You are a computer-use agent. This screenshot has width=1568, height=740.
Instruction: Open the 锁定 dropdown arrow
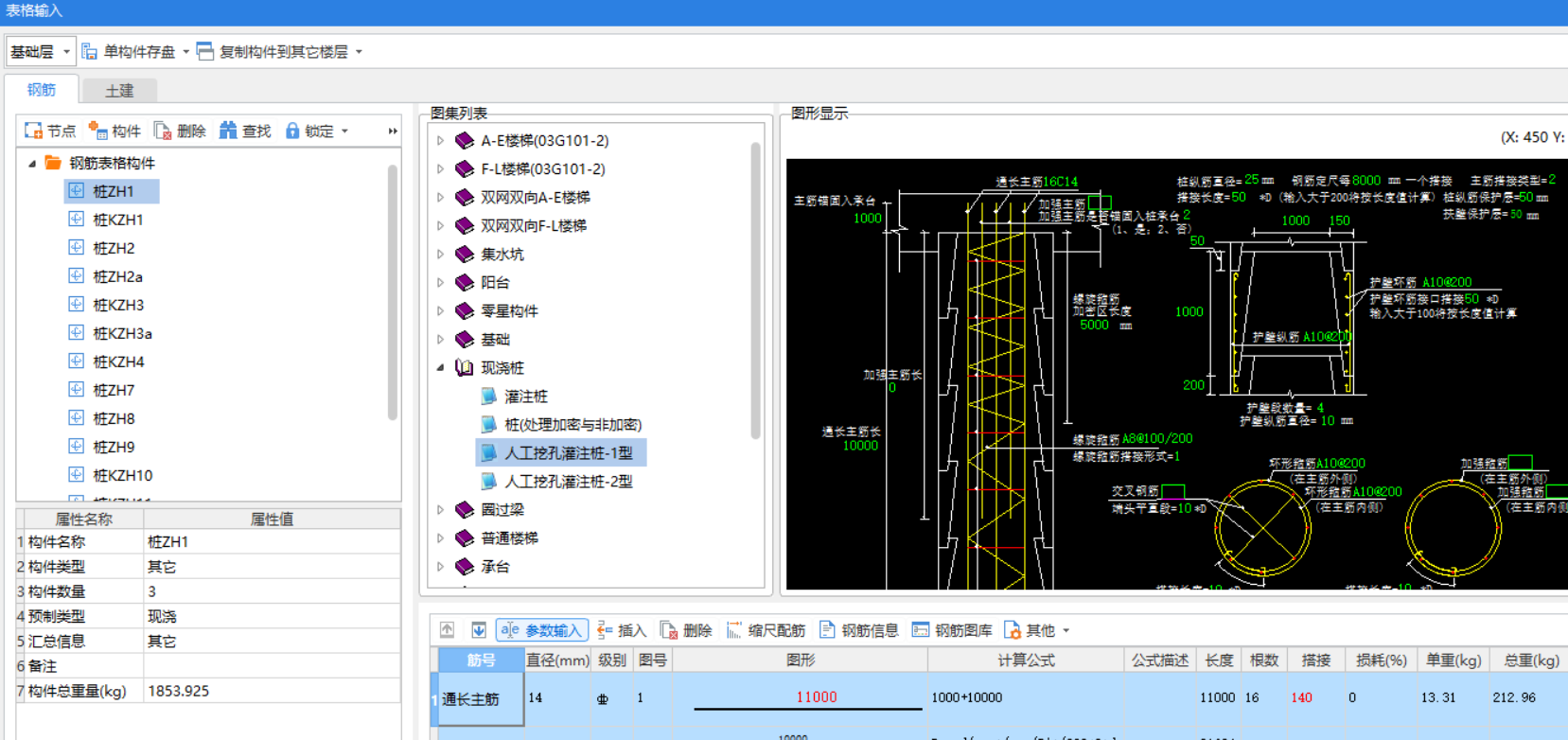[344, 131]
